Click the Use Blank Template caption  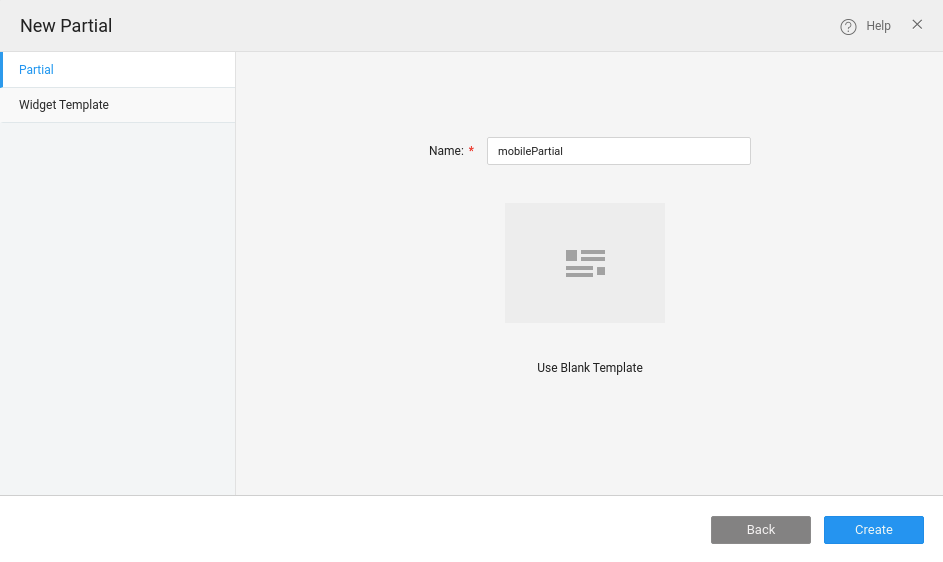pyautogui.click(x=589, y=368)
